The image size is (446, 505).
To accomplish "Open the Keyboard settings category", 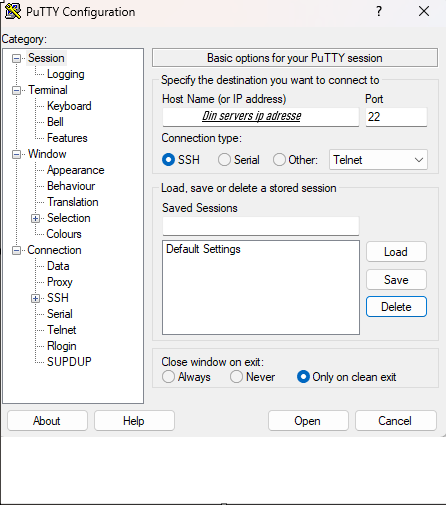I will (x=69, y=106).
